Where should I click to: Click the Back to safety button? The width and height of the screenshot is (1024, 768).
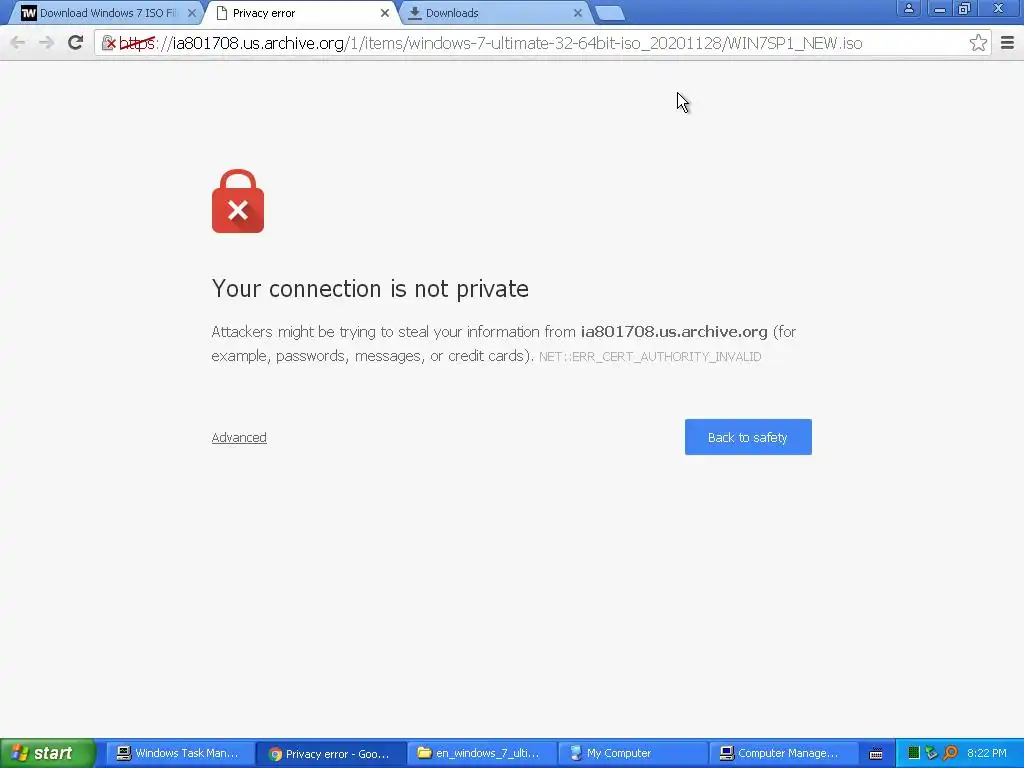click(748, 437)
